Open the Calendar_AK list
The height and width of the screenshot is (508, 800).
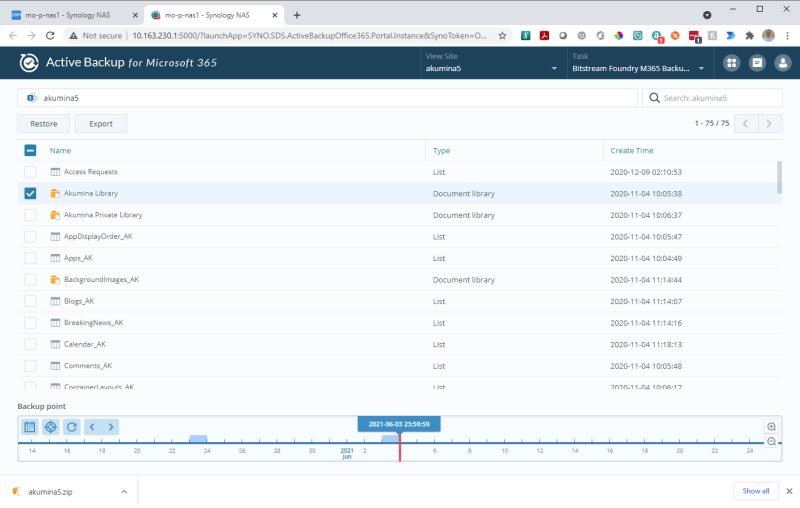coord(85,344)
